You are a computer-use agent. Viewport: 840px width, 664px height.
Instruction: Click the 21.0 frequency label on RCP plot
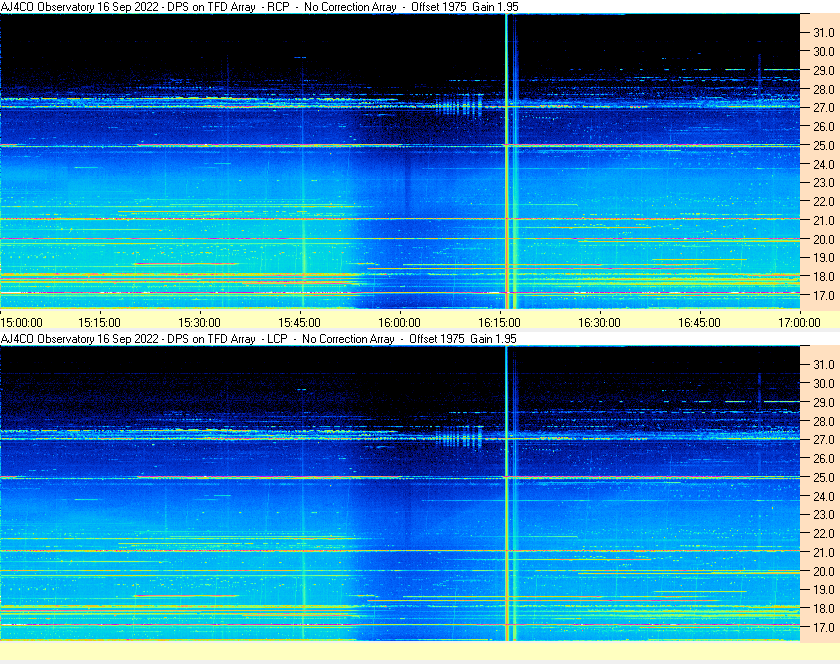pos(824,220)
